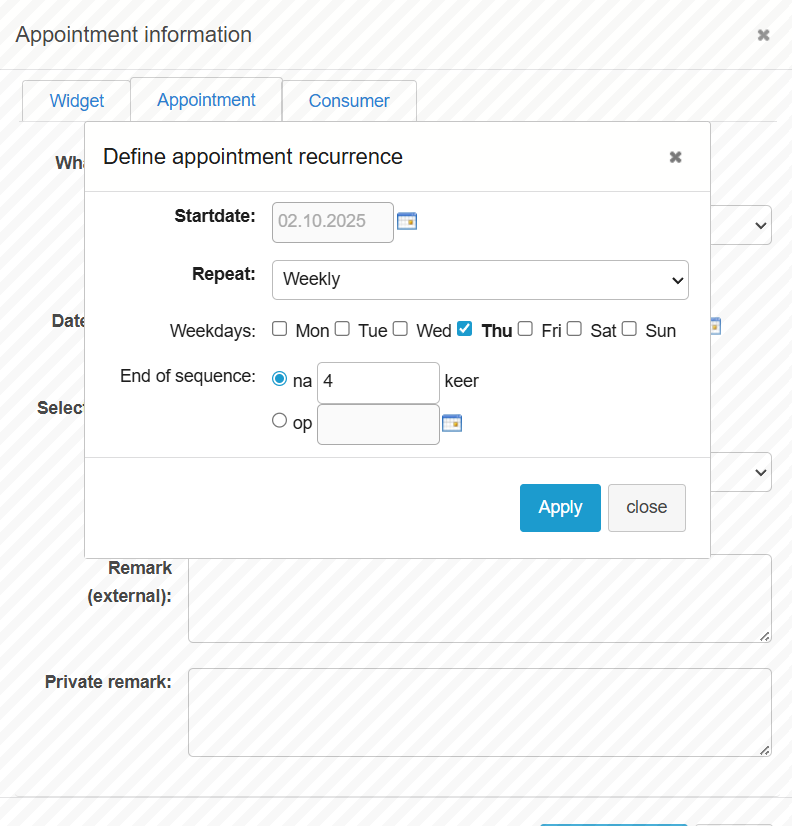The height and width of the screenshot is (826, 792).
Task: Choose the 'op' end date radio button
Action: coord(280,421)
